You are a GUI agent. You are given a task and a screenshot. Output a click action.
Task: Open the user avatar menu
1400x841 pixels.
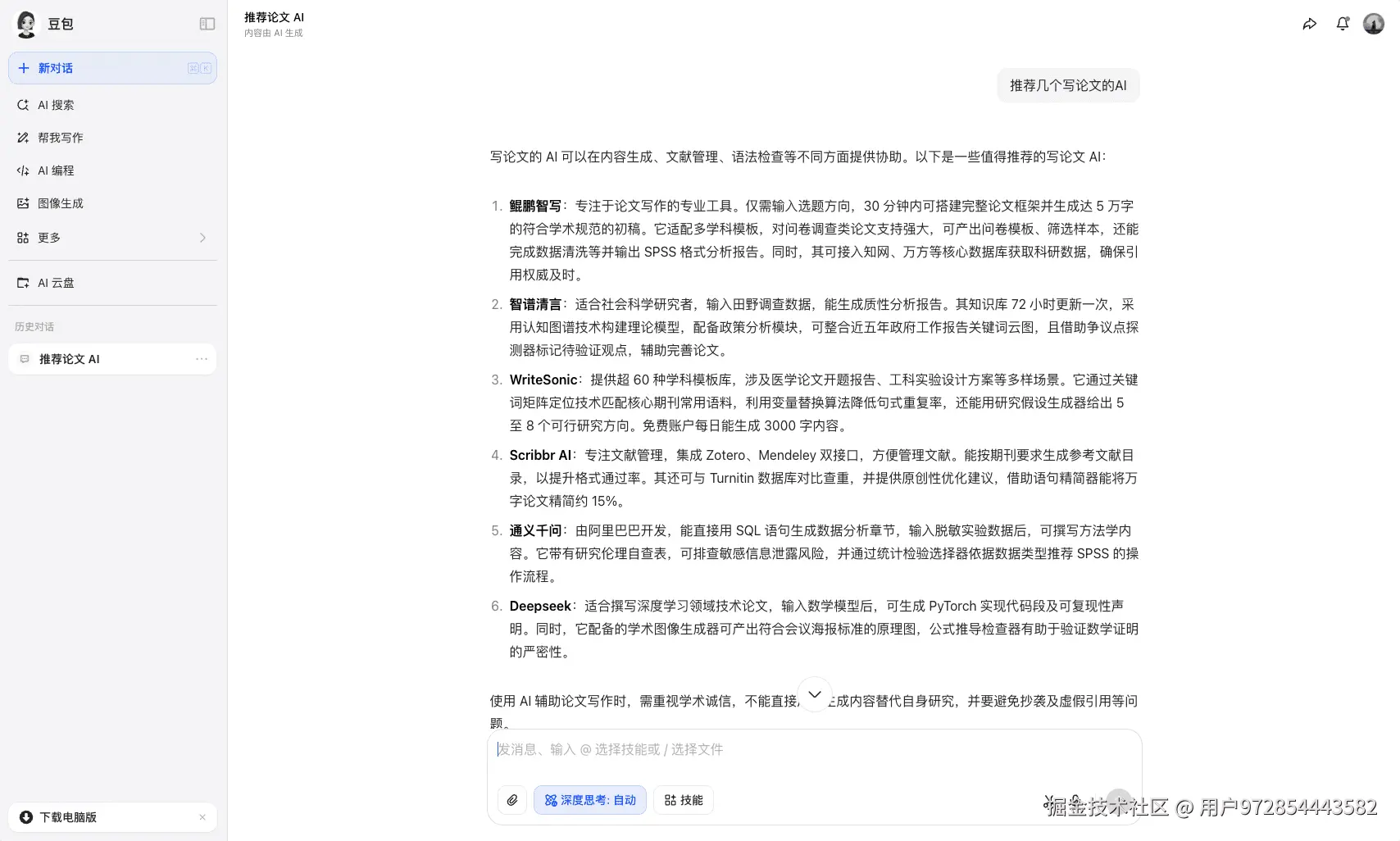click(1372, 23)
